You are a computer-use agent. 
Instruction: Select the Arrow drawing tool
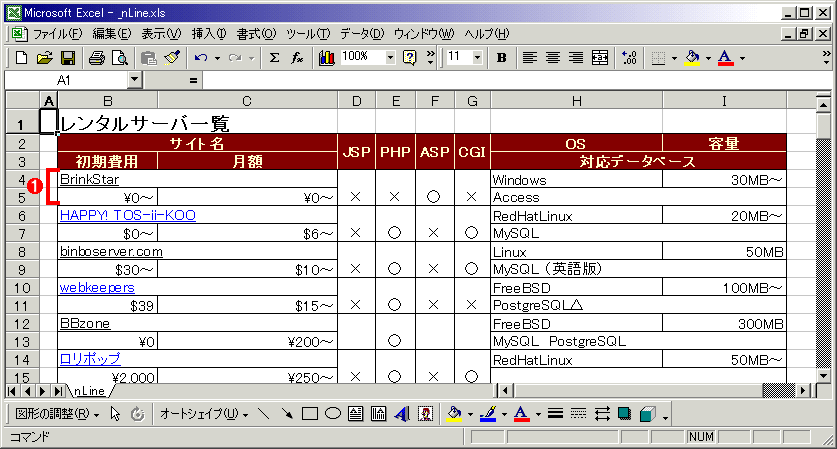(287, 414)
